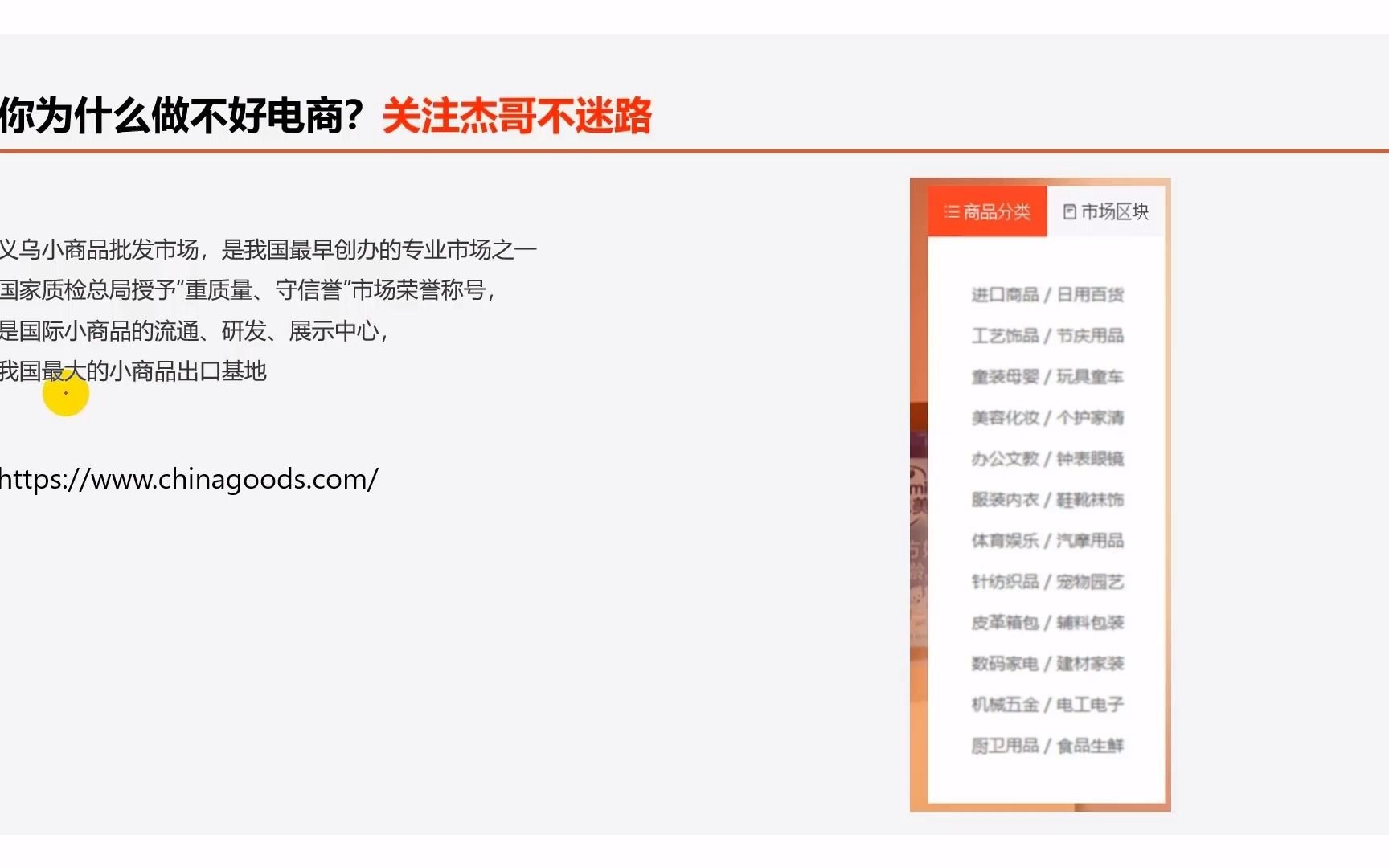
Task: Click the line 是国际小商品的流通、研发、展示中心
Action: click(194, 331)
